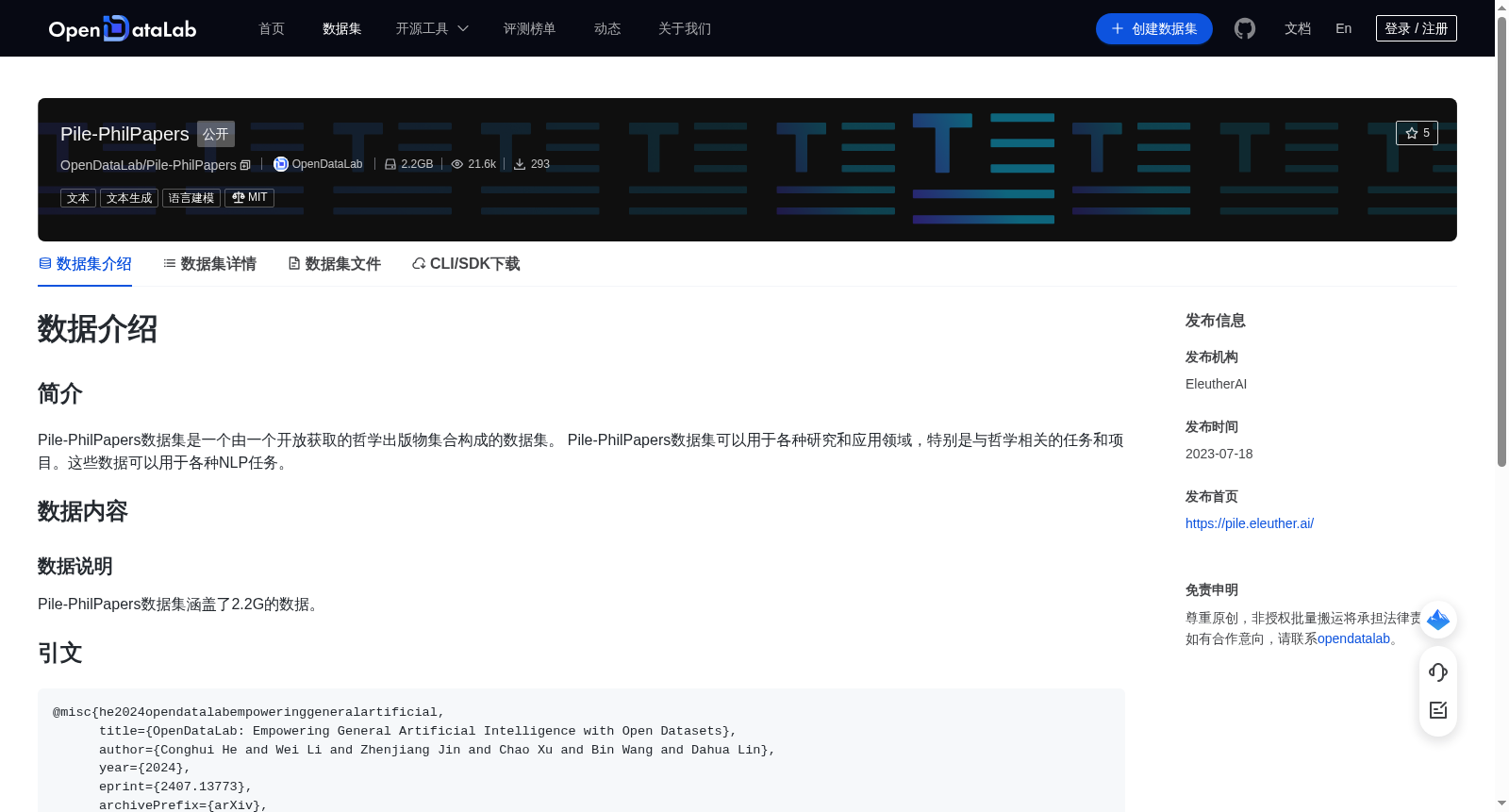The height and width of the screenshot is (812, 1509).
Task: Click the MIT license scale icon tag
Action: (249, 198)
